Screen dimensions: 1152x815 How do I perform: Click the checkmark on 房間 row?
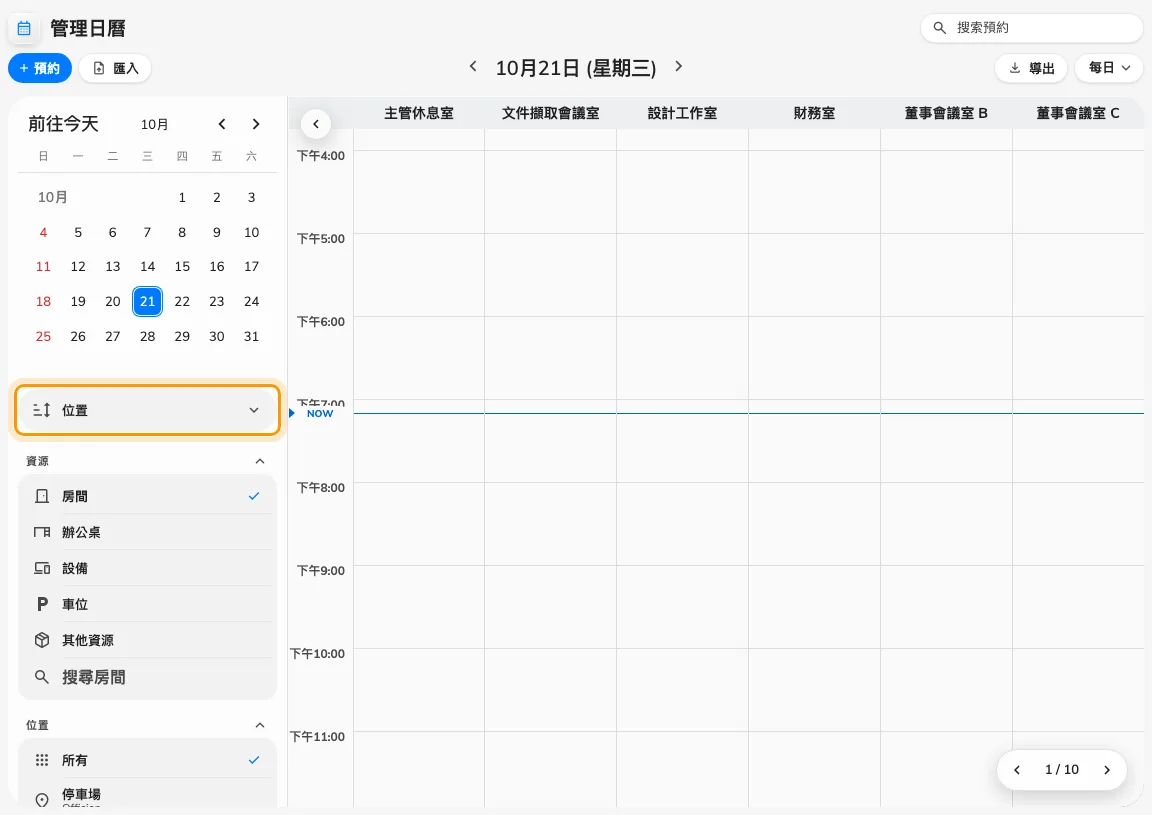point(253,496)
